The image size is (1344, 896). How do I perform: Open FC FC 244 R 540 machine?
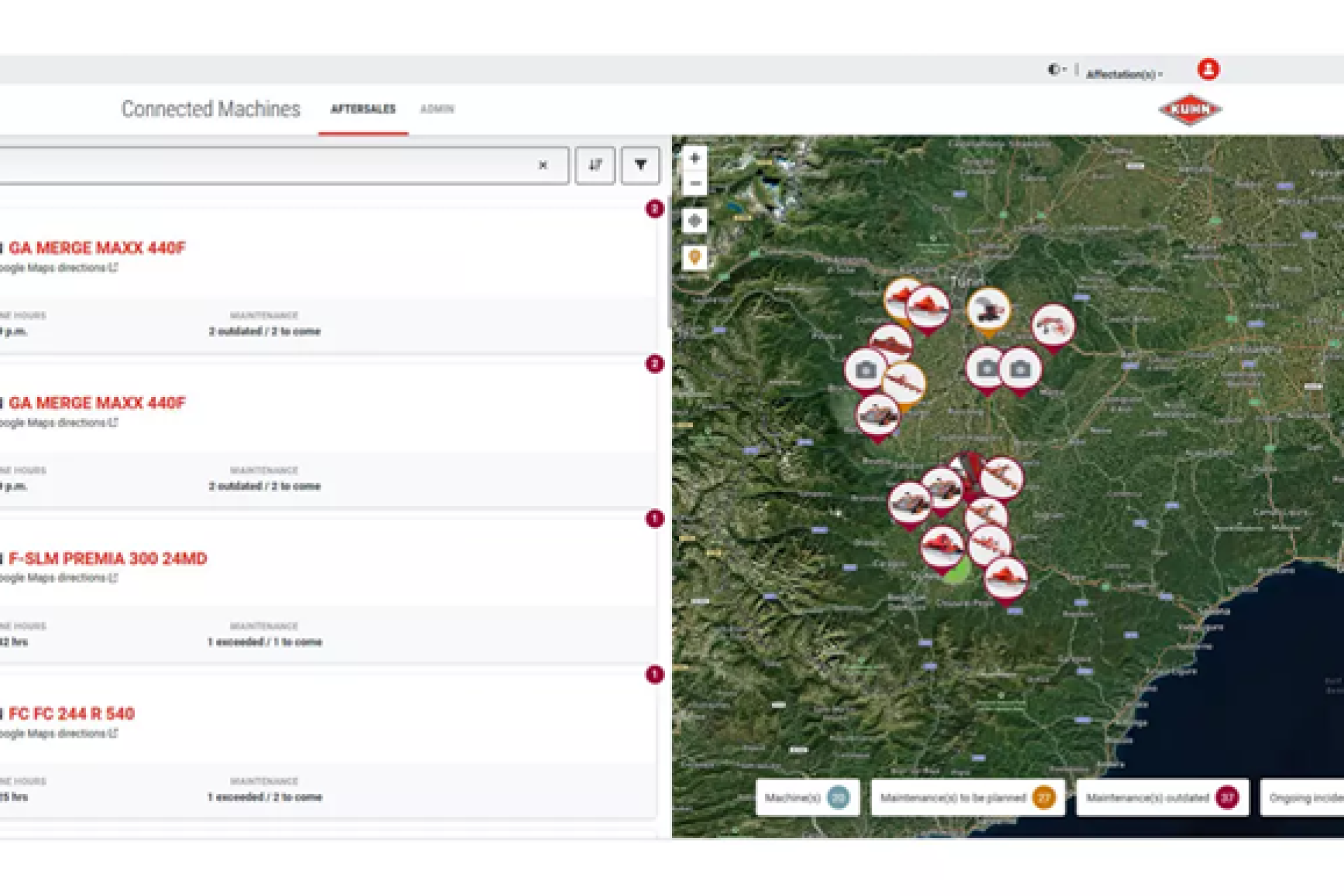[x=71, y=714]
